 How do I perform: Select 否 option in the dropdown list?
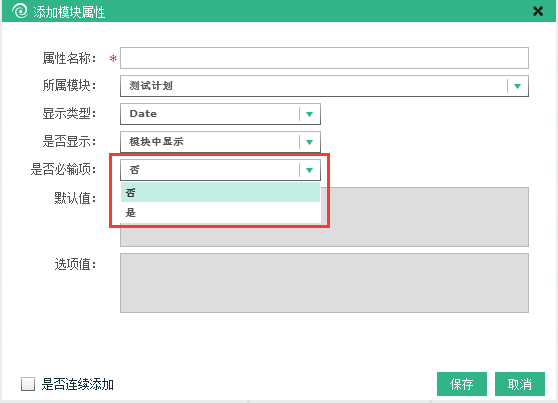(220, 192)
